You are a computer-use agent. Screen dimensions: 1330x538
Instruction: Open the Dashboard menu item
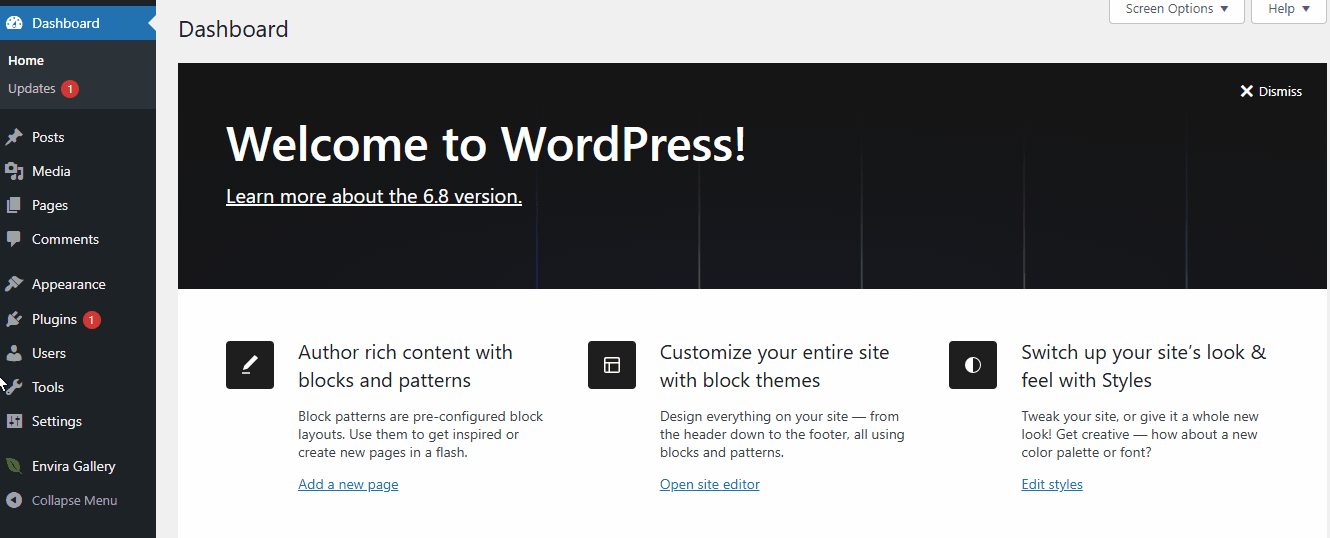[66, 23]
